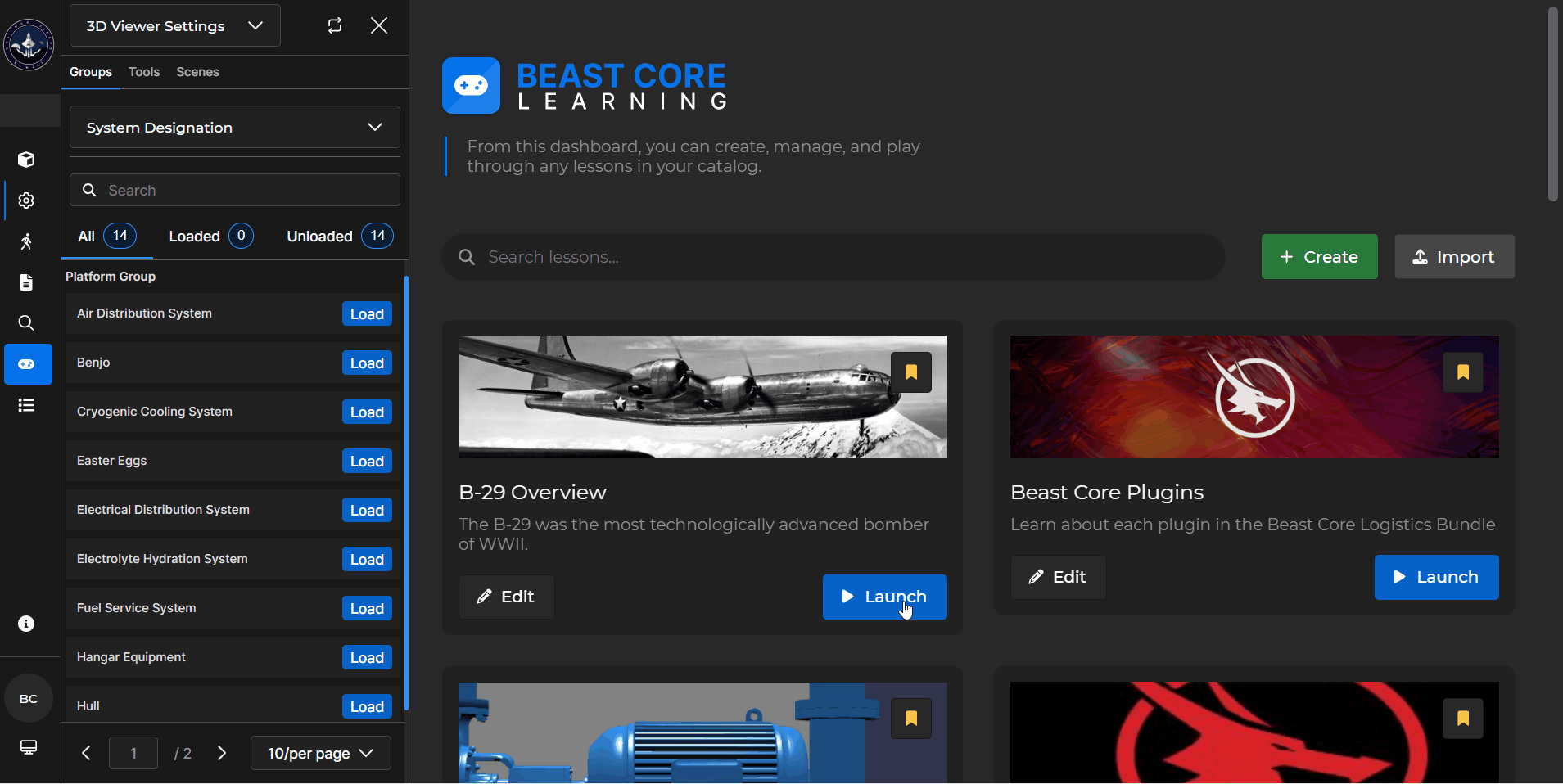1563x784 pixels.
Task: Open the 3D Viewer Settings dropdown
Action: (x=175, y=25)
